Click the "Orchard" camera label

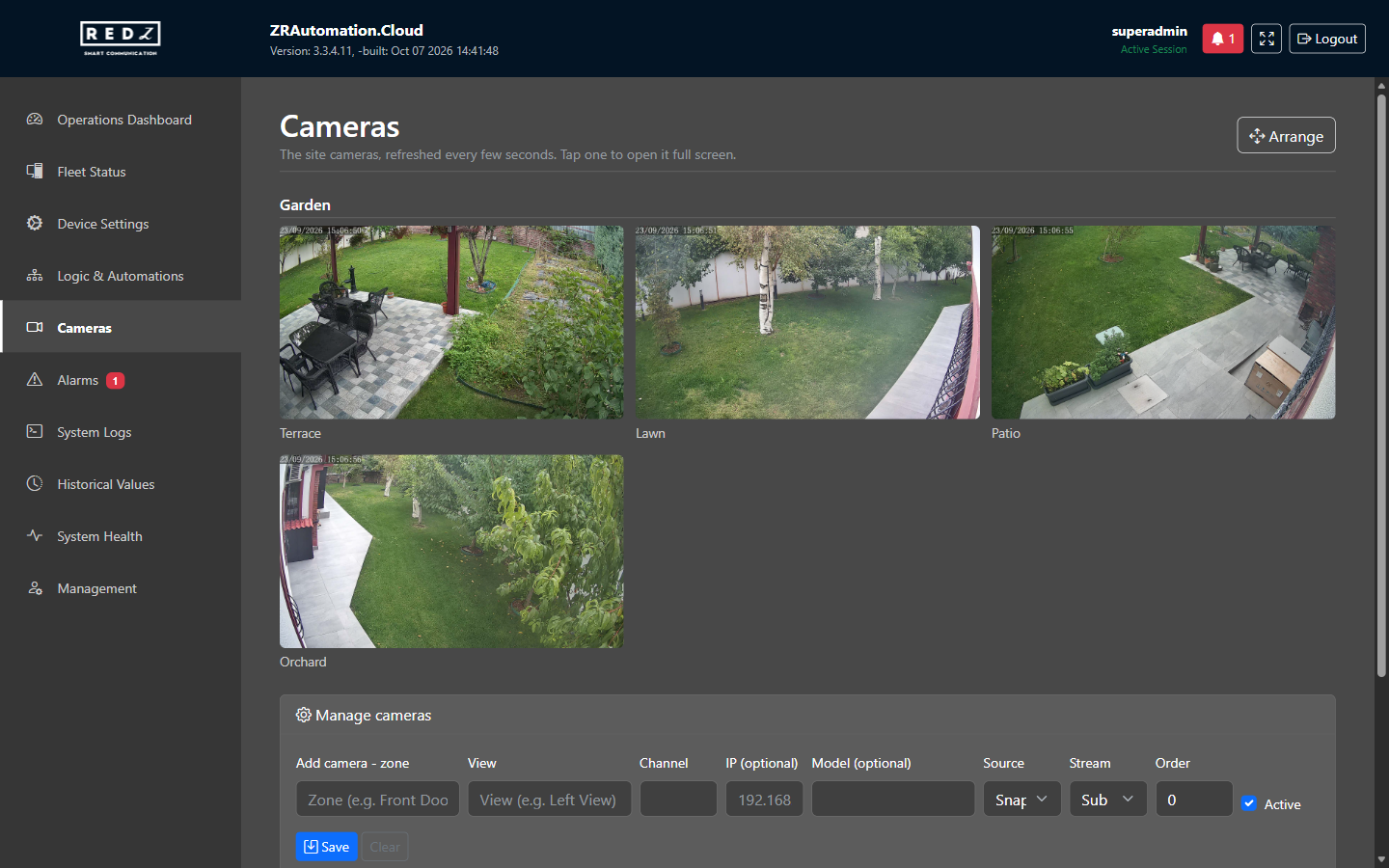click(x=303, y=662)
